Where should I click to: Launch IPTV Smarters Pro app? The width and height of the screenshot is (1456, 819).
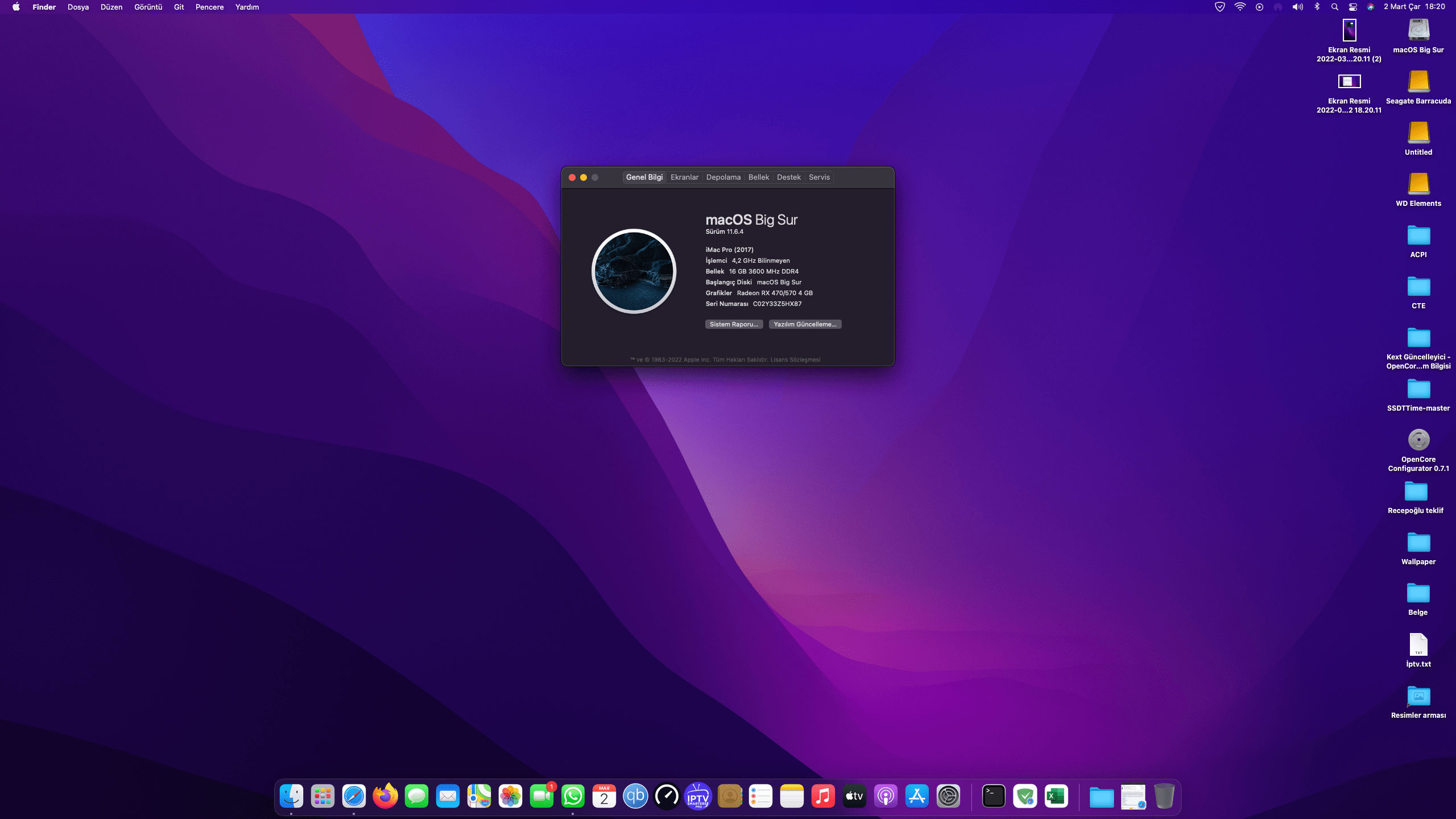pos(698,796)
